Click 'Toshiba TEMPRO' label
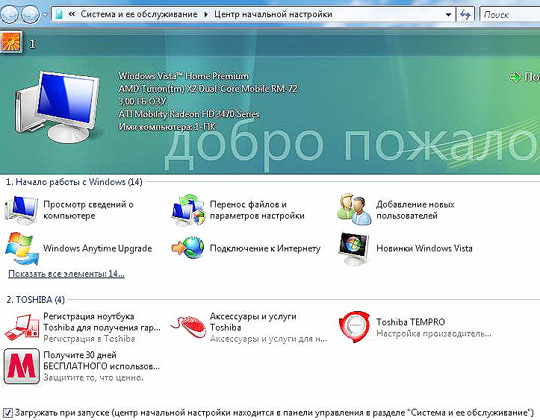Image resolution: width=540 pixels, height=420 pixels. point(411,322)
